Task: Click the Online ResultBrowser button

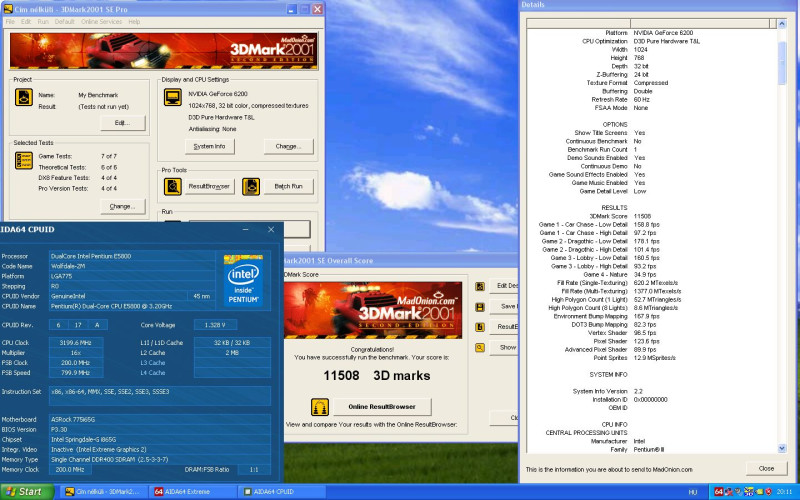Action: pyautogui.click(x=382, y=407)
